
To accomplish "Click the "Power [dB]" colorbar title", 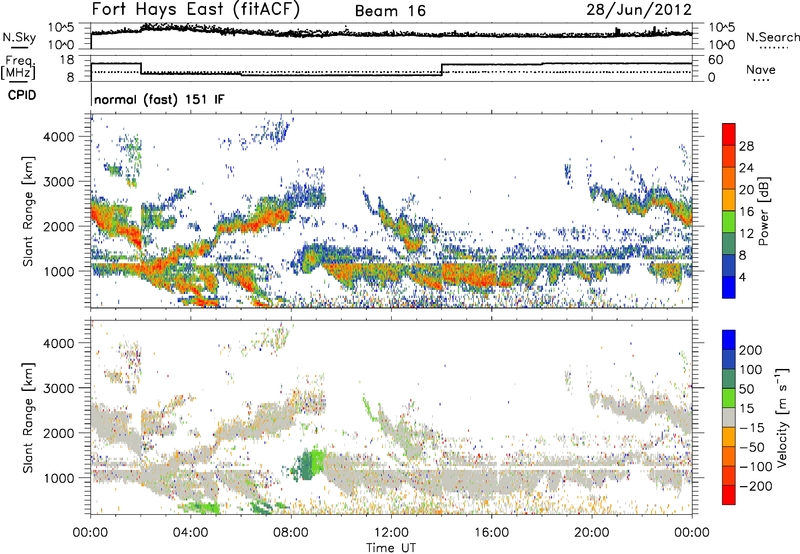I will click(763, 211).
